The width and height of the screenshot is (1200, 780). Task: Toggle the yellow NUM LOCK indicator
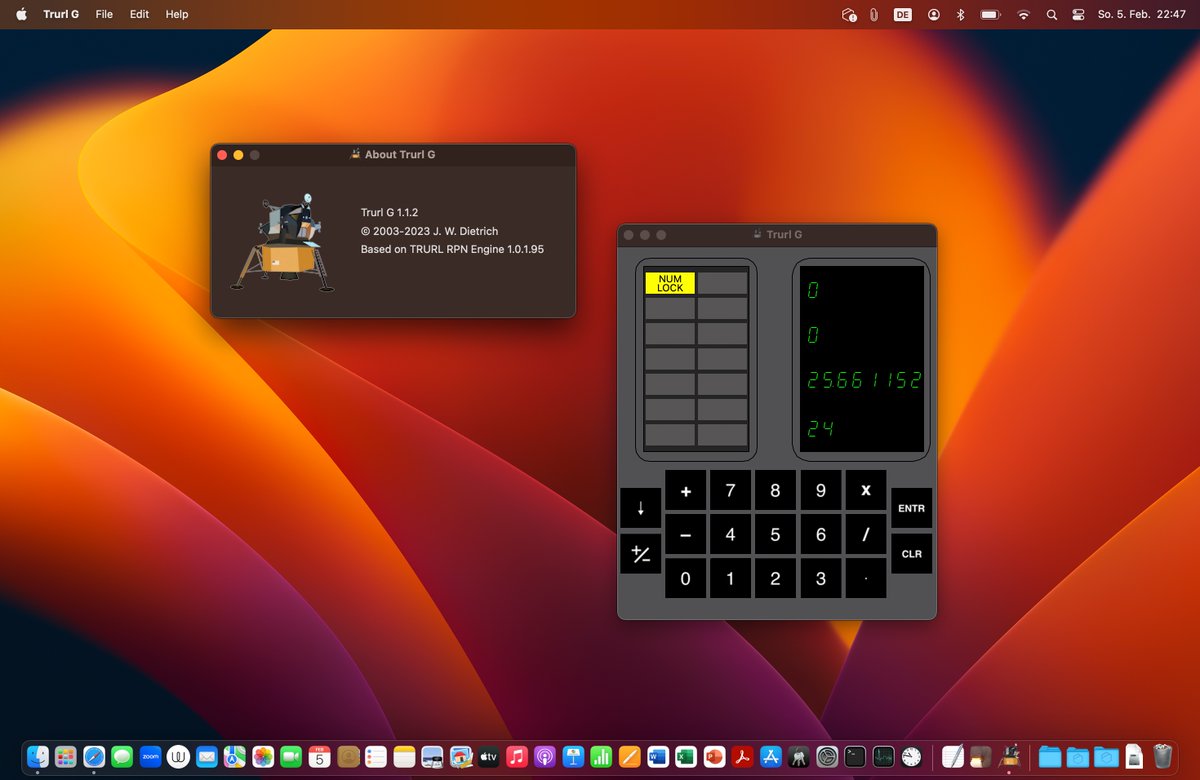click(x=670, y=283)
